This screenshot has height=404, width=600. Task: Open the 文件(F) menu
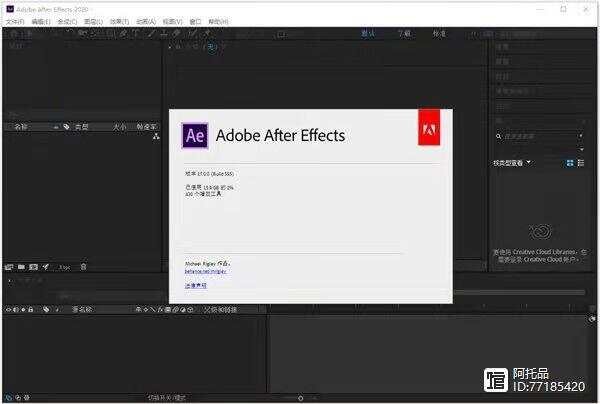pos(15,22)
